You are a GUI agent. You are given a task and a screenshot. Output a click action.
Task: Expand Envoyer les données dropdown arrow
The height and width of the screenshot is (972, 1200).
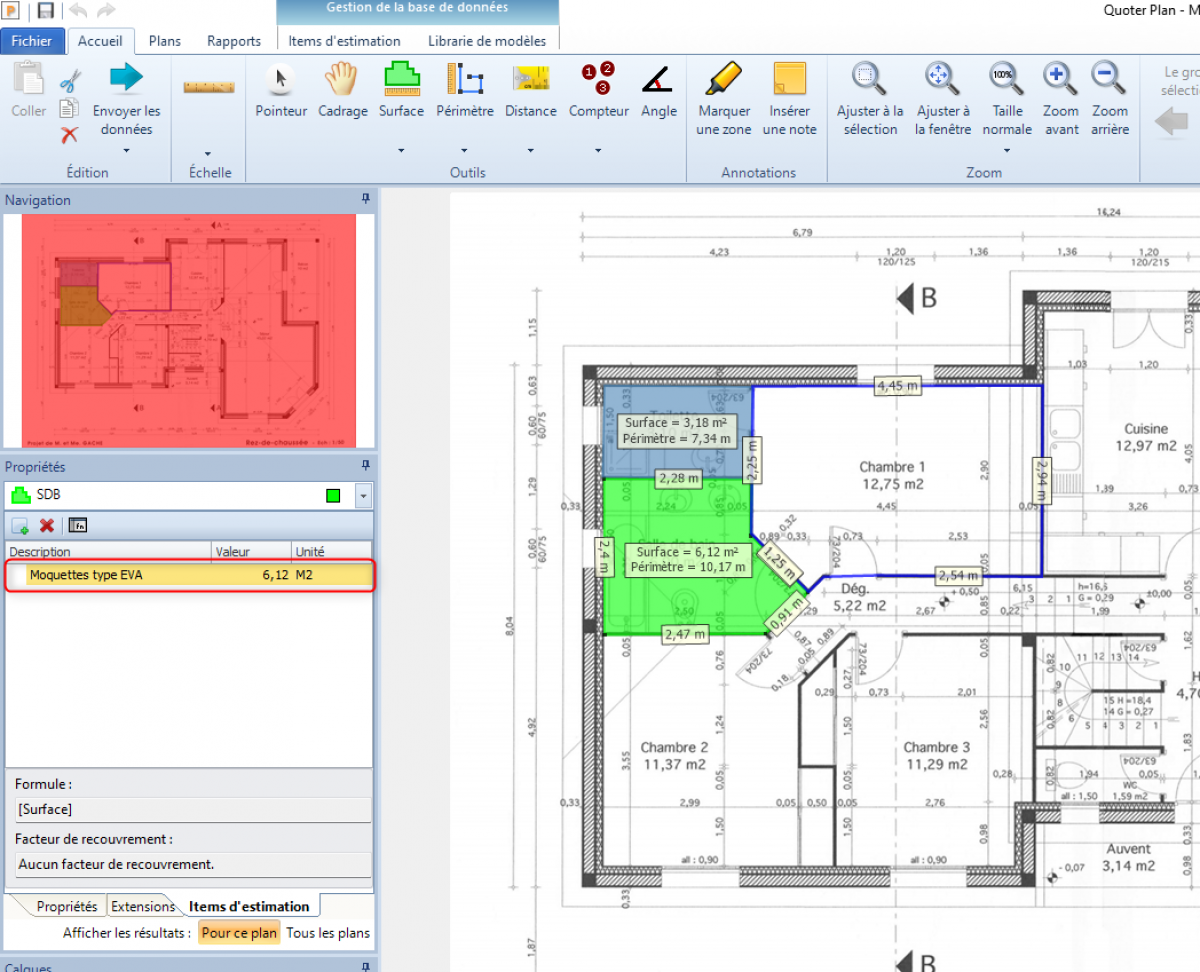[126, 151]
